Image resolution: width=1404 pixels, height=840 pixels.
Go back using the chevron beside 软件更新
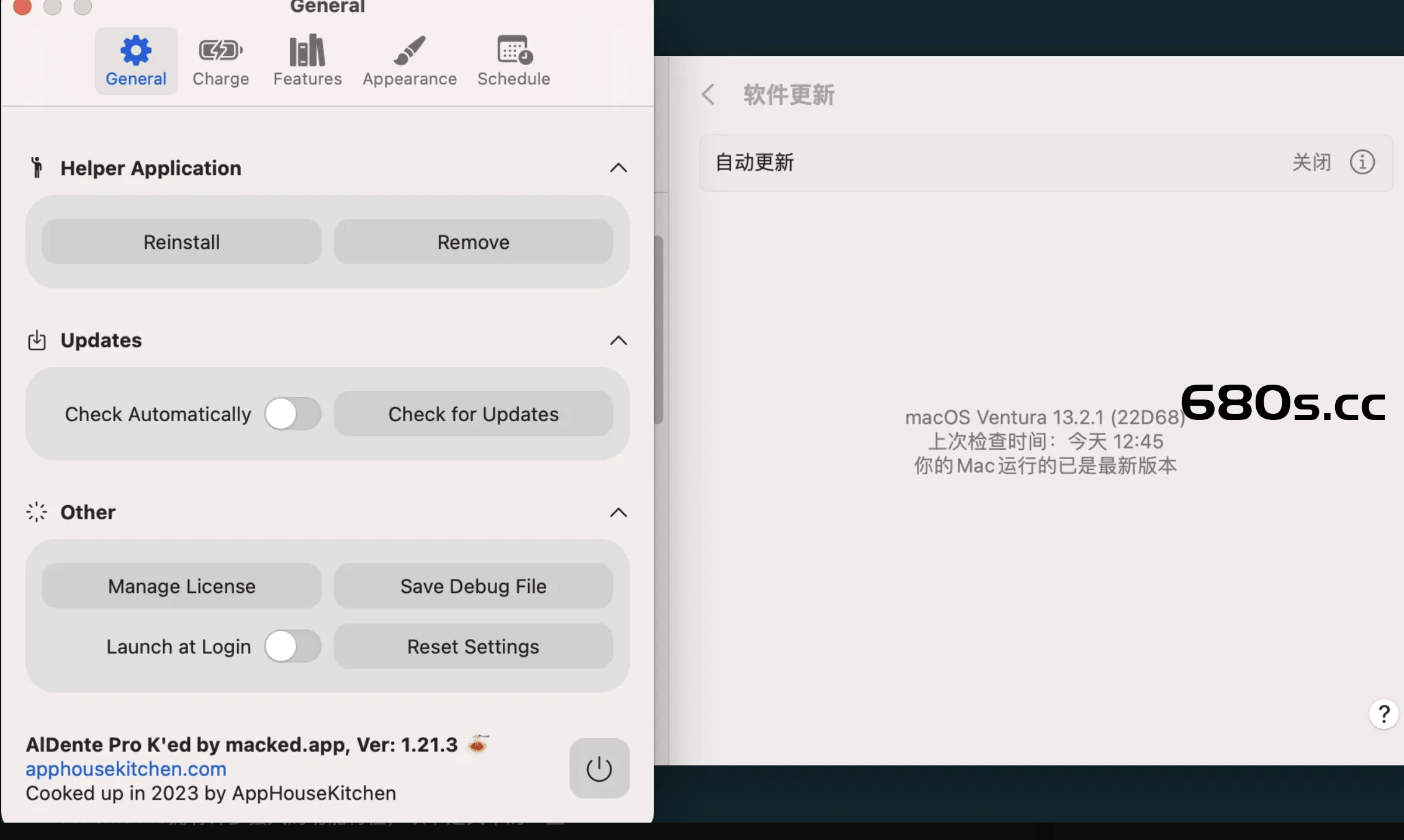click(x=708, y=94)
